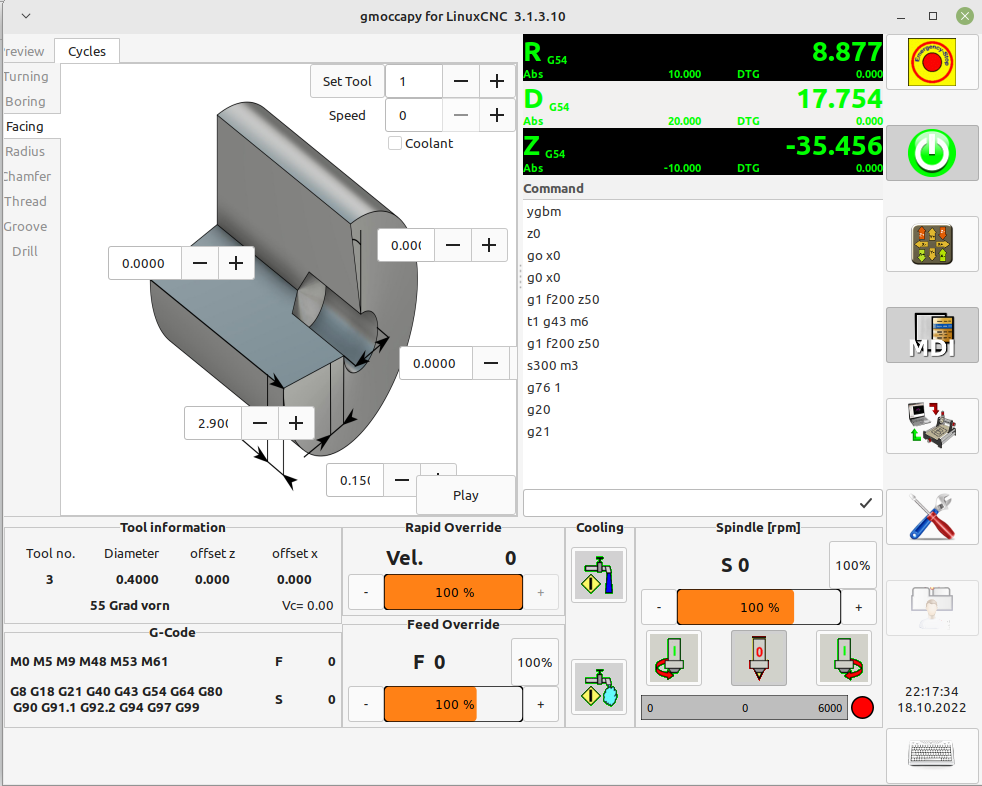The width and height of the screenshot is (982, 786).
Task: Click the Z axis position readout
Action: [703, 152]
